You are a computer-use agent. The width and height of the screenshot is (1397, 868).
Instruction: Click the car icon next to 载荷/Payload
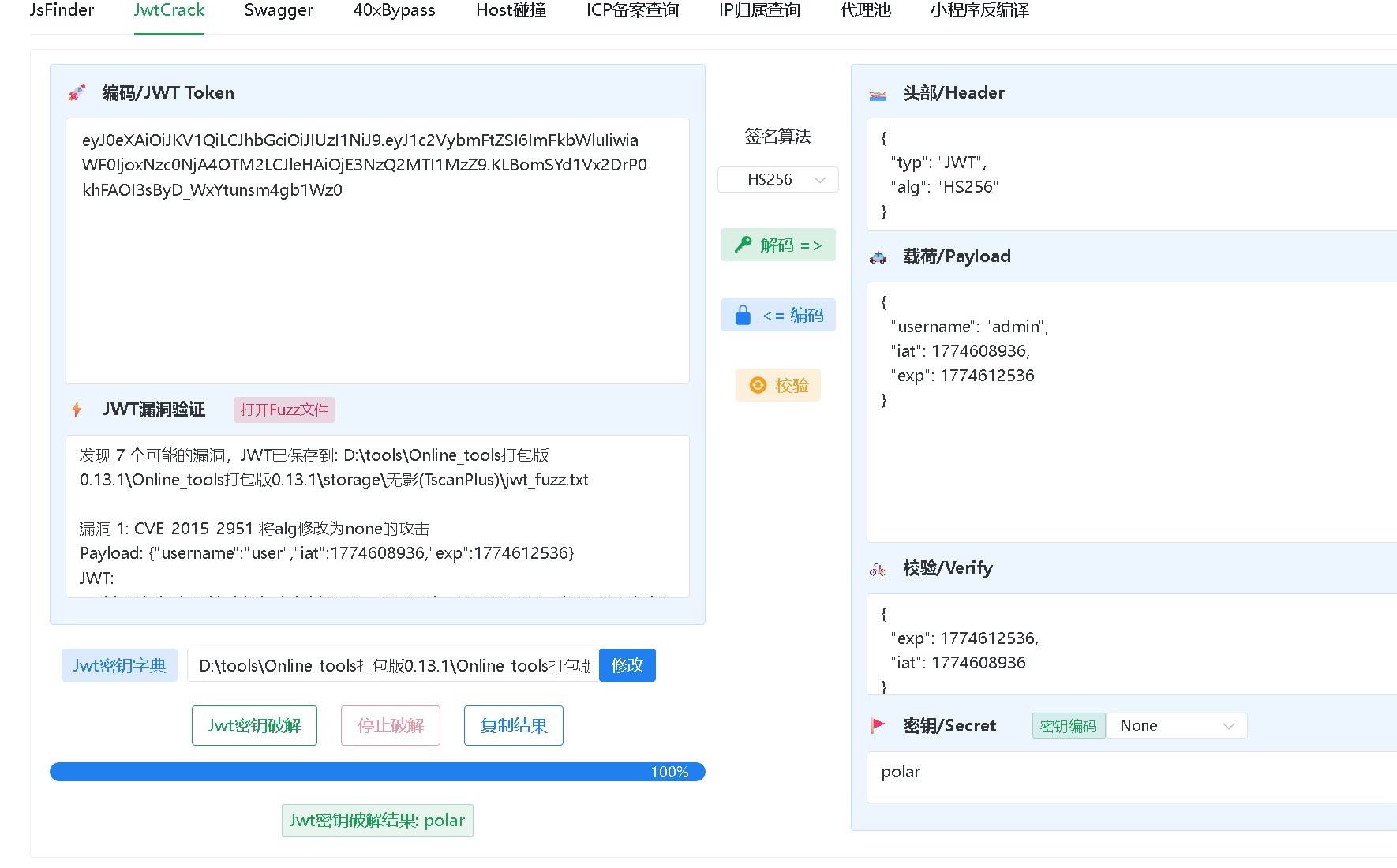click(x=878, y=257)
